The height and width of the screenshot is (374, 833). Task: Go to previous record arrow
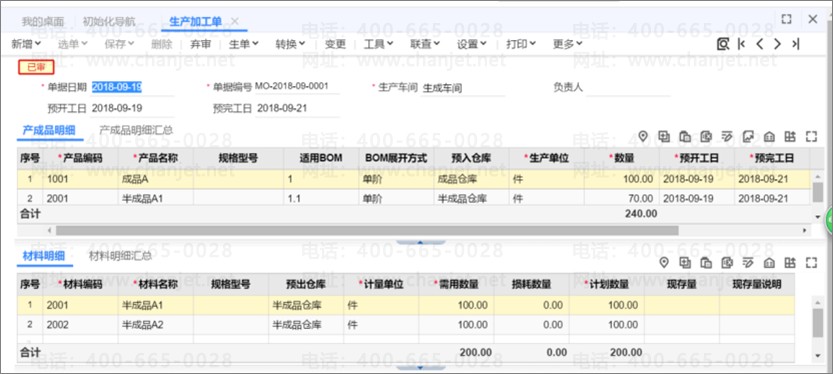tap(759, 44)
